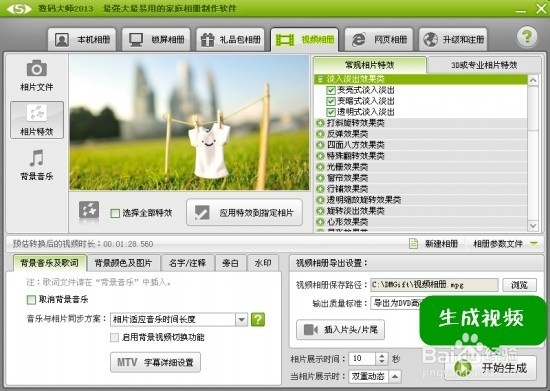This screenshot has width=550, height=391.
Task: Uncheck 变暗式淡入淡出 effect
Action: coord(330,101)
